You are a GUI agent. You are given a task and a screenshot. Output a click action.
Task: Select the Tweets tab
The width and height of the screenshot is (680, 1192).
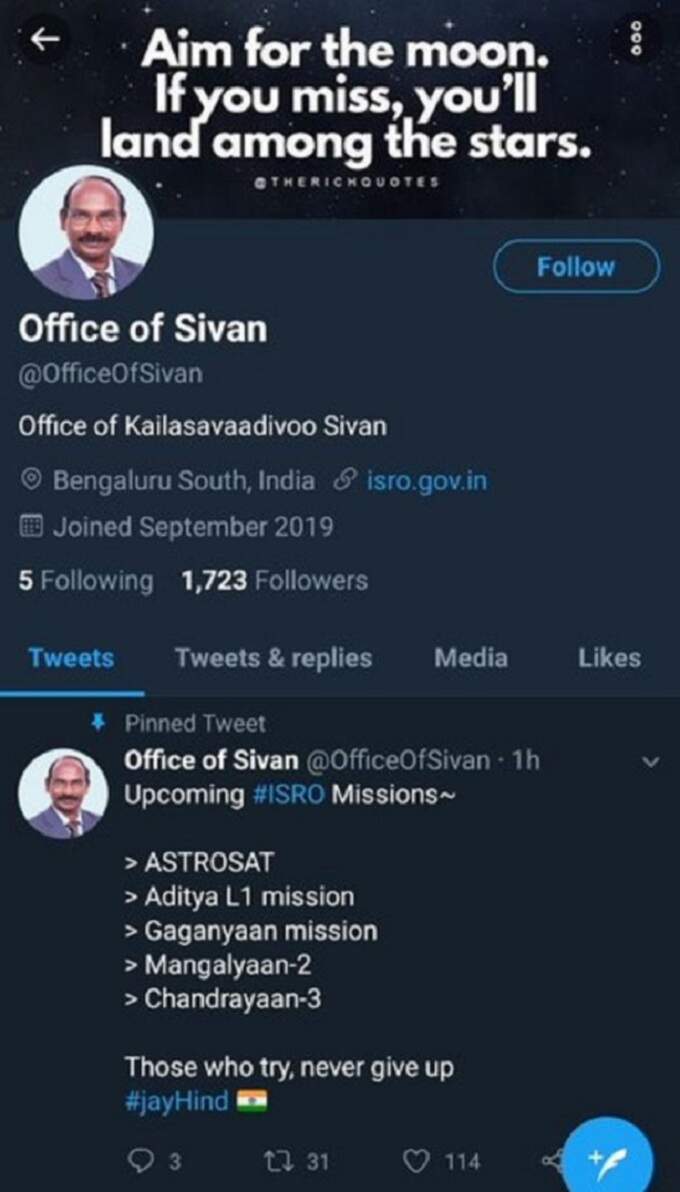click(x=71, y=658)
